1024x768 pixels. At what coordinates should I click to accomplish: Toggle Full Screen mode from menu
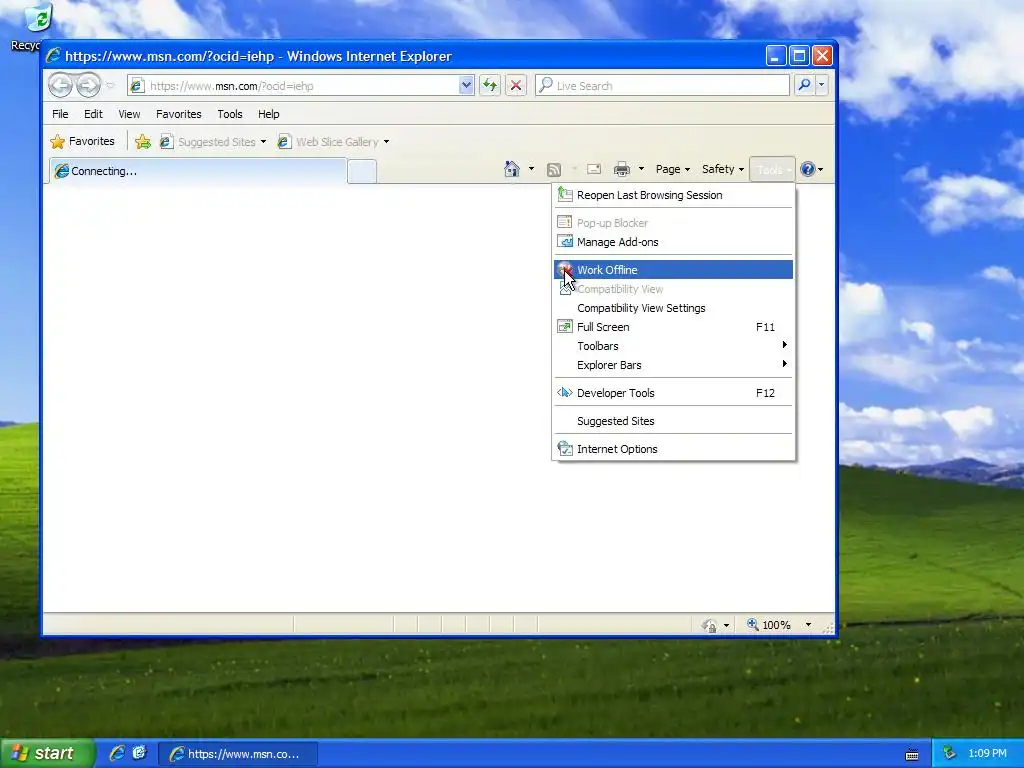(x=673, y=327)
